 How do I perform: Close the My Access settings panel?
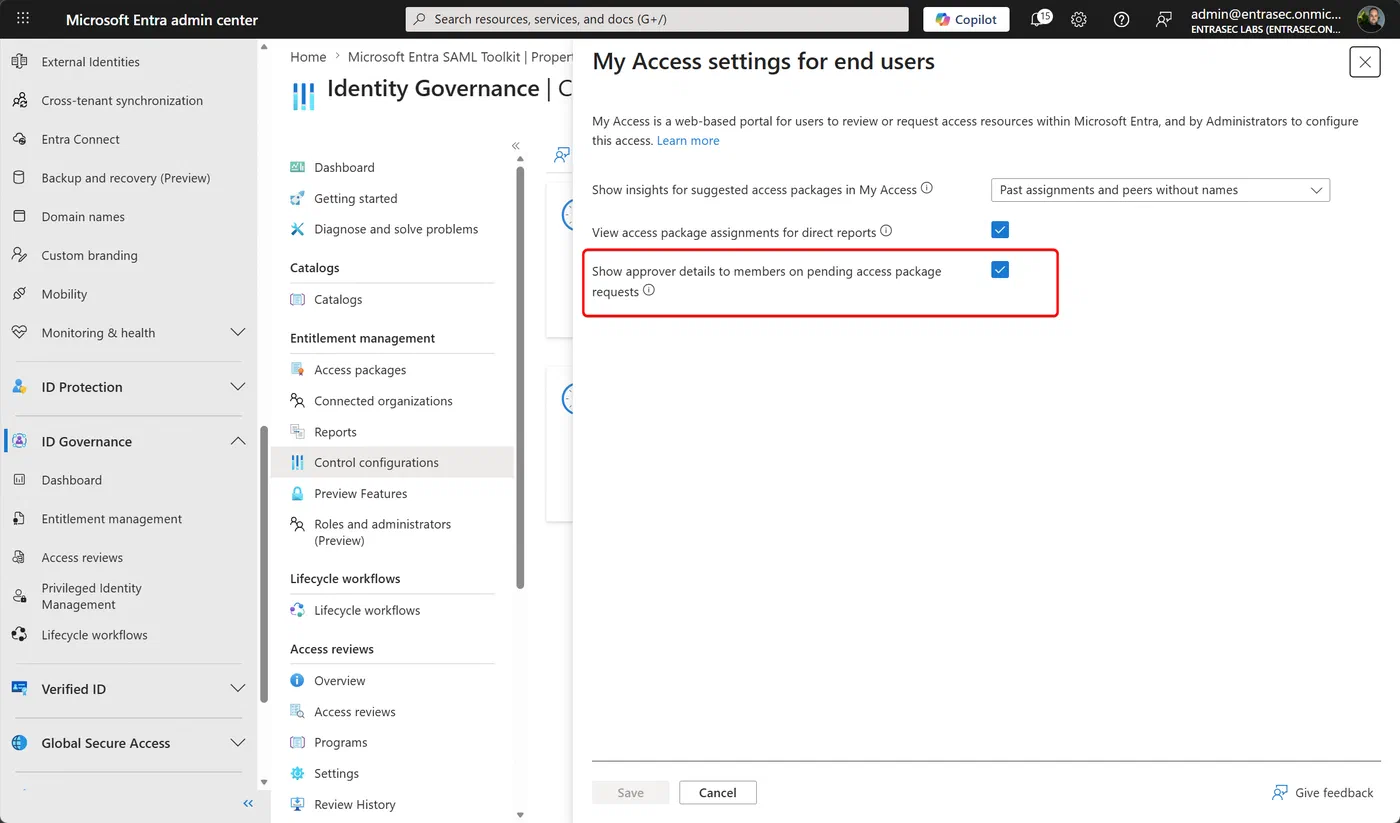[x=1365, y=62]
